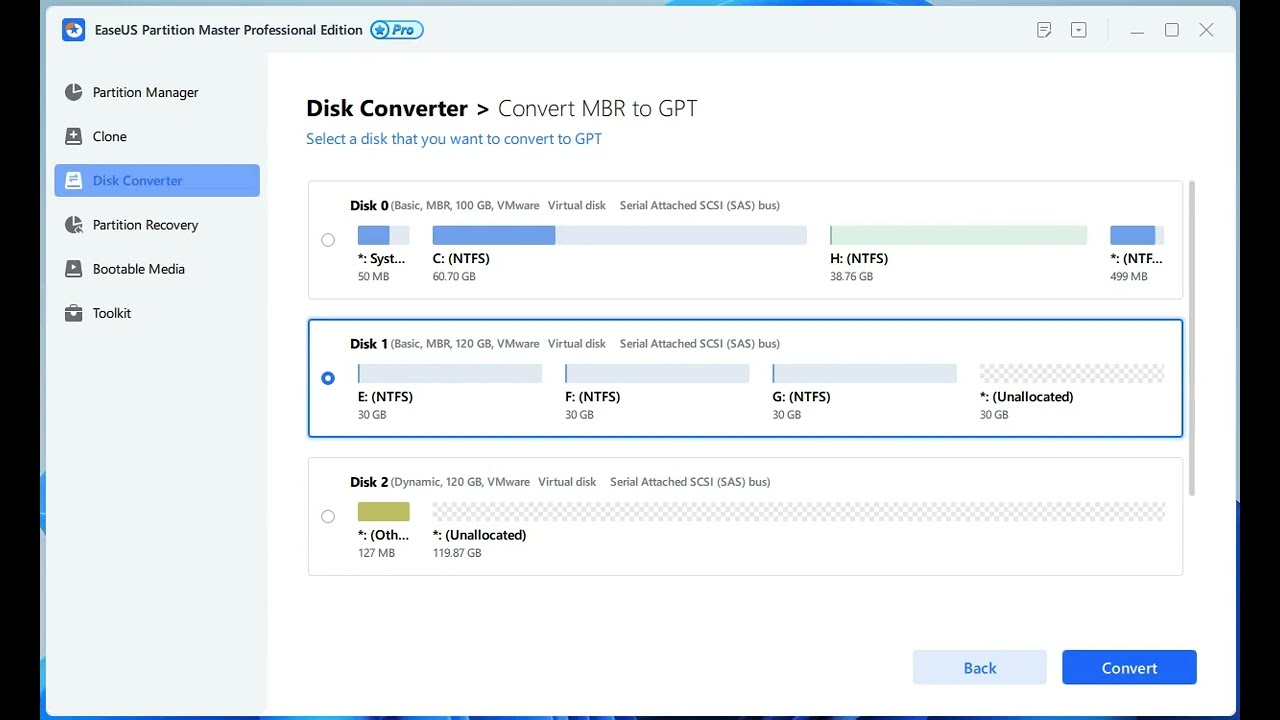Click the 'G: (NTFS)' label
1280x720 pixels.
[x=802, y=396]
